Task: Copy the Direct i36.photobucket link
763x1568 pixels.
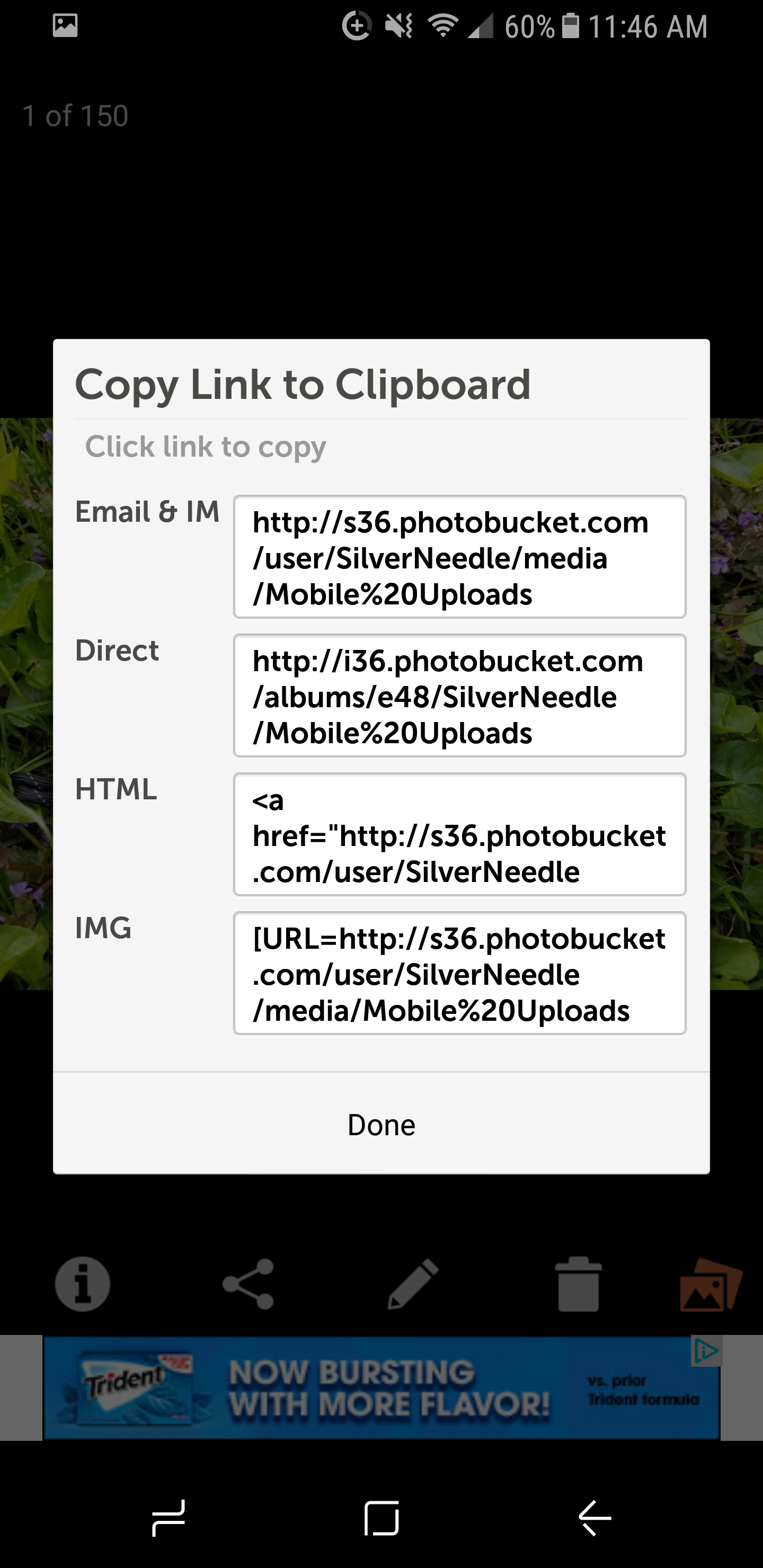Action: [x=460, y=696]
